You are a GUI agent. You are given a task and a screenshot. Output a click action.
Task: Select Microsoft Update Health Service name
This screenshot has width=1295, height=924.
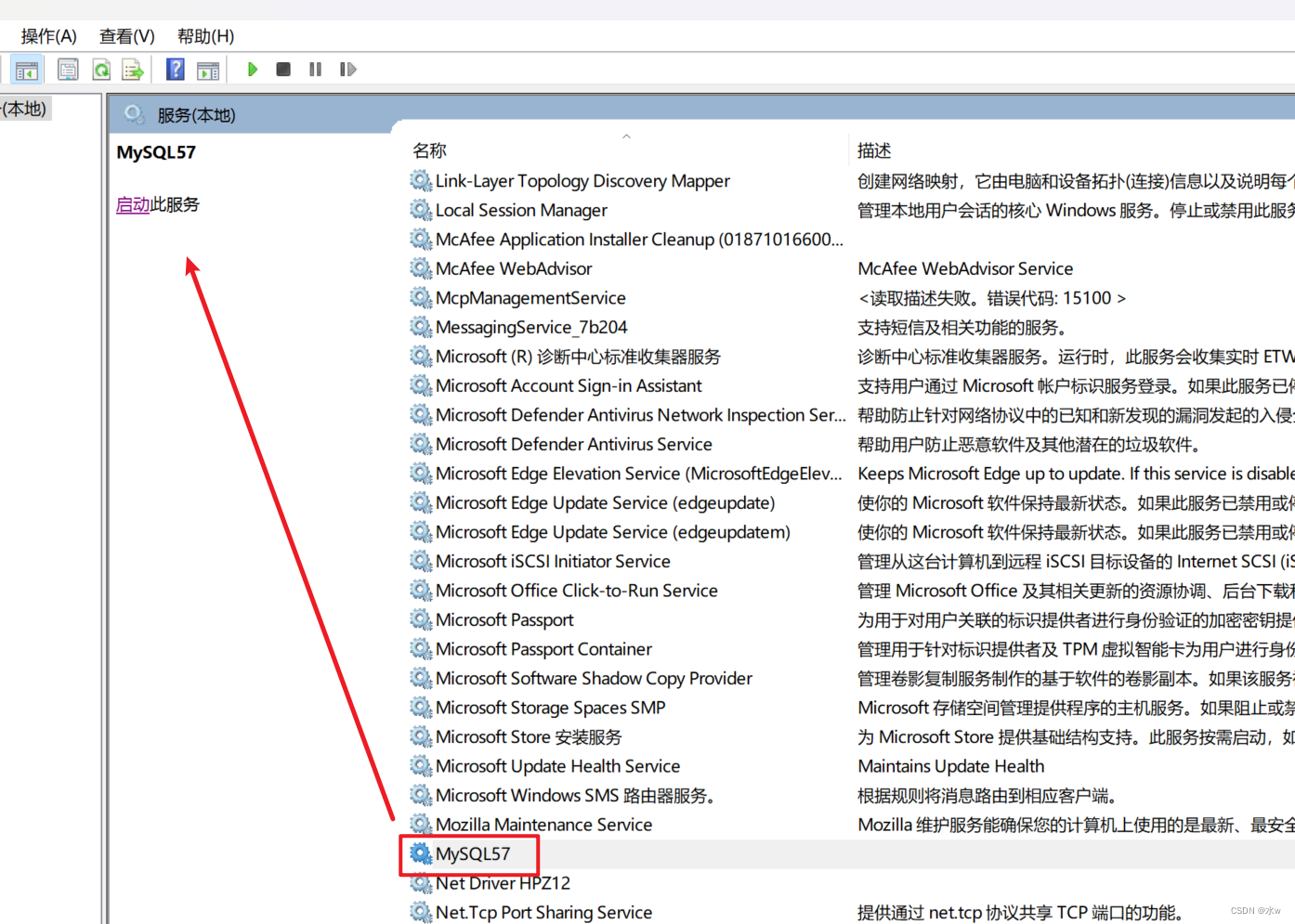point(557,766)
